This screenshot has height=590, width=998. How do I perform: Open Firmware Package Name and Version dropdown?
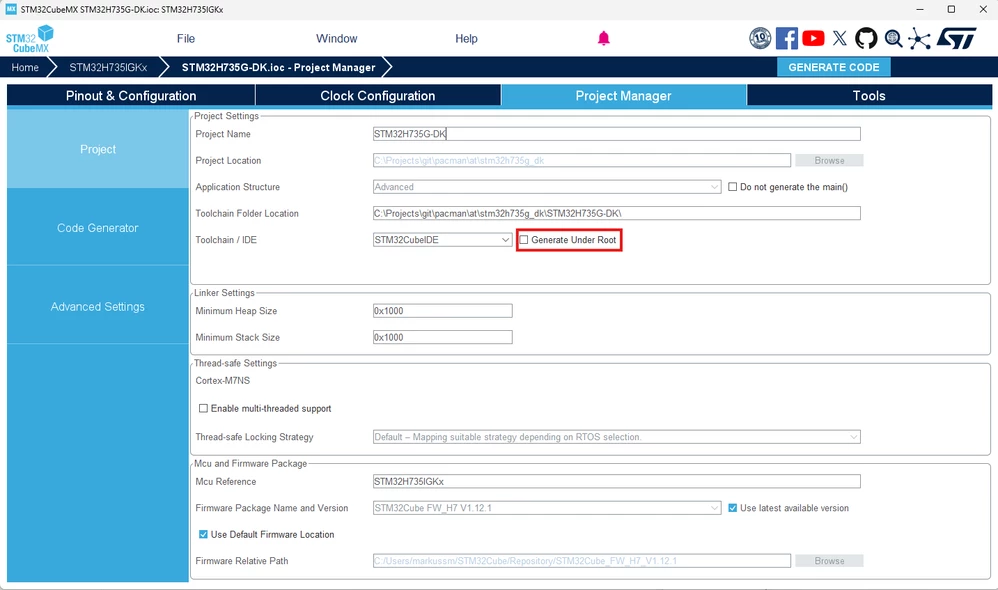(x=547, y=508)
